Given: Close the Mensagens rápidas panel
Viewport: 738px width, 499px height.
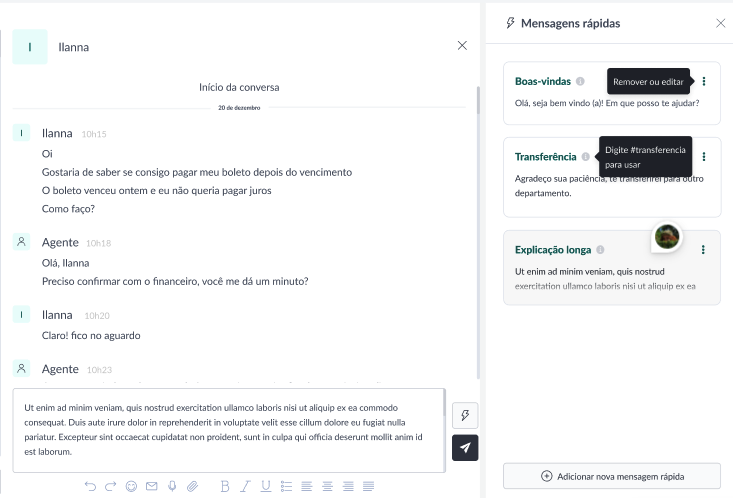Looking at the screenshot, I should [721, 23].
